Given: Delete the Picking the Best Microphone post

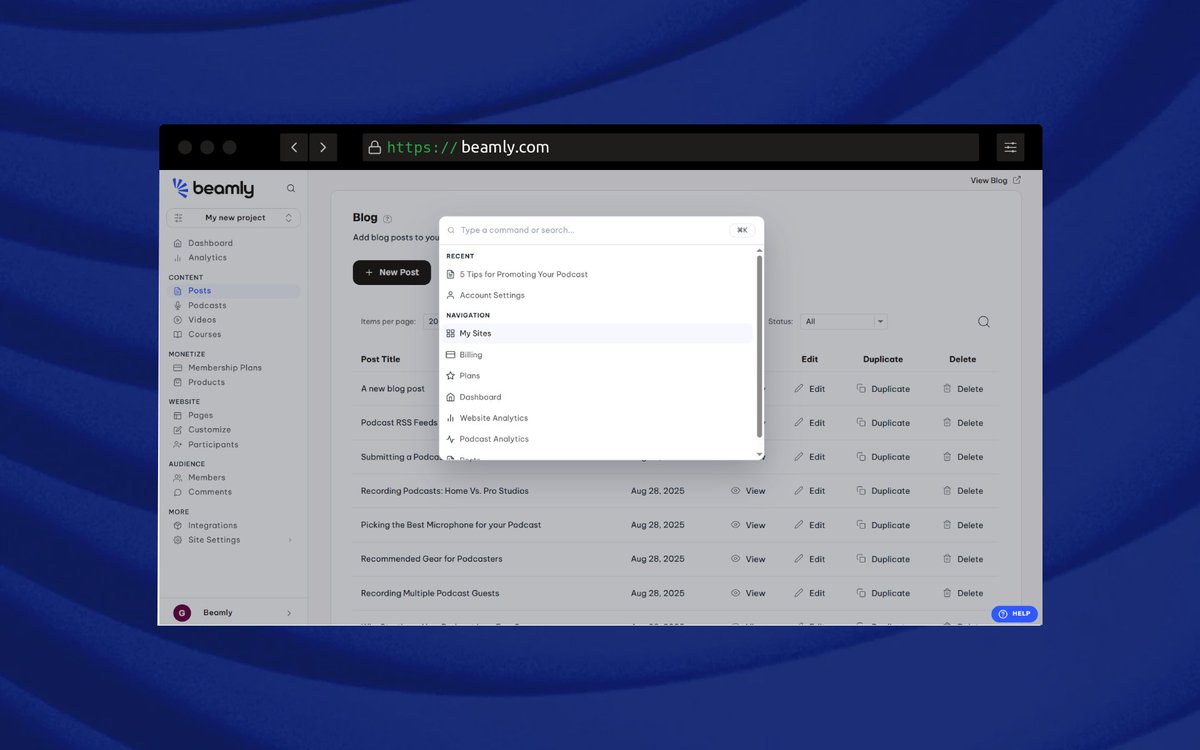Looking at the screenshot, I should [963, 525].
